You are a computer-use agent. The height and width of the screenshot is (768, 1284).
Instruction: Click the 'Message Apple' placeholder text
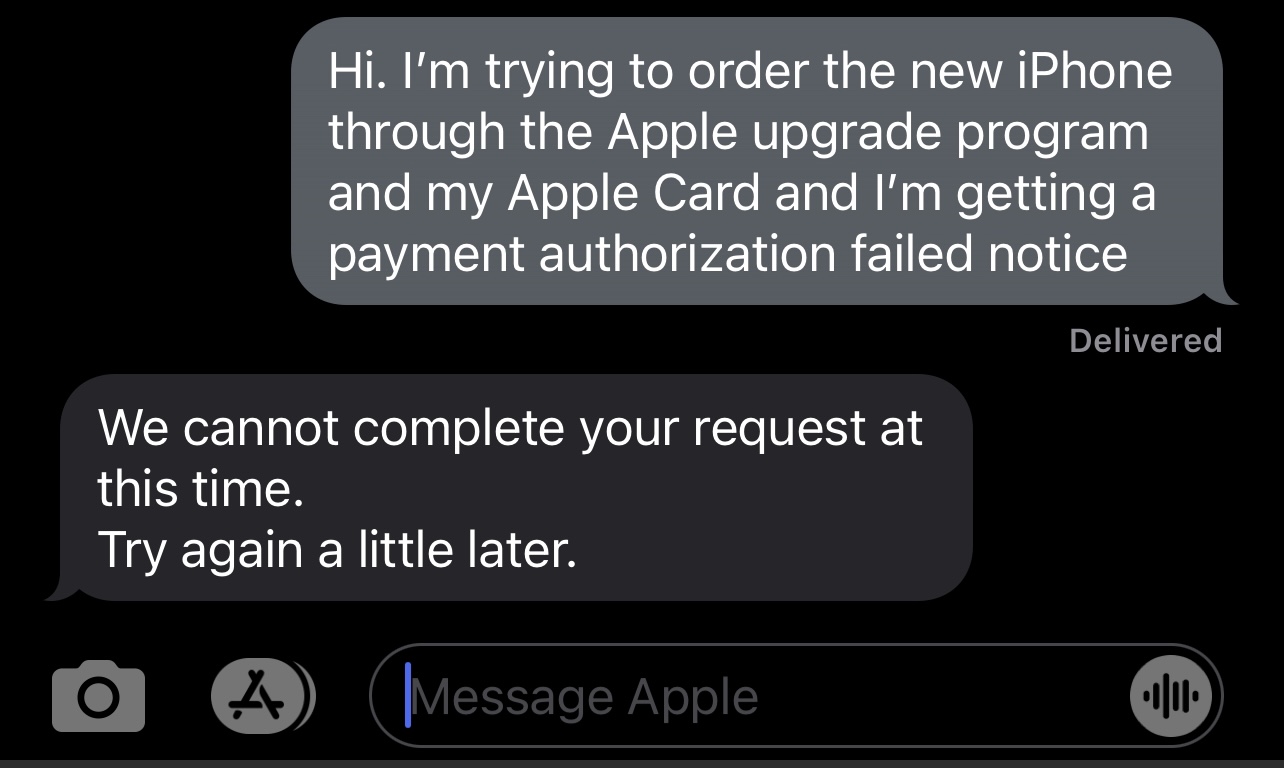click(586, 697)
